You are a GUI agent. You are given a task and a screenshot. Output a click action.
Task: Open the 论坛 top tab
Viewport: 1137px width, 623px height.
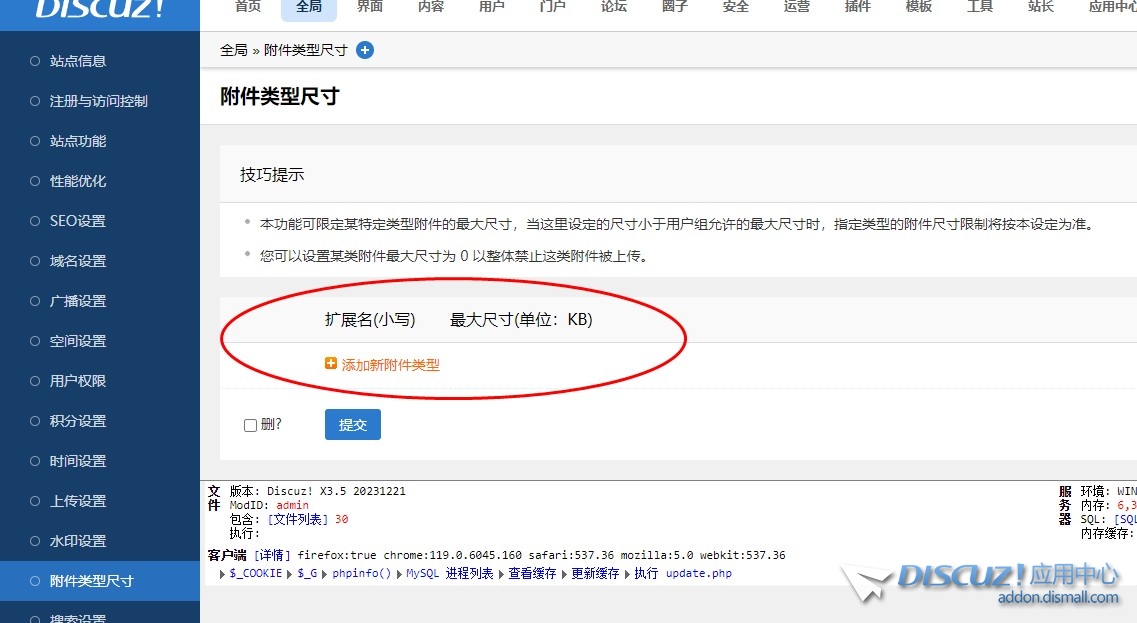pyautogui.click(x=613, y=7)
